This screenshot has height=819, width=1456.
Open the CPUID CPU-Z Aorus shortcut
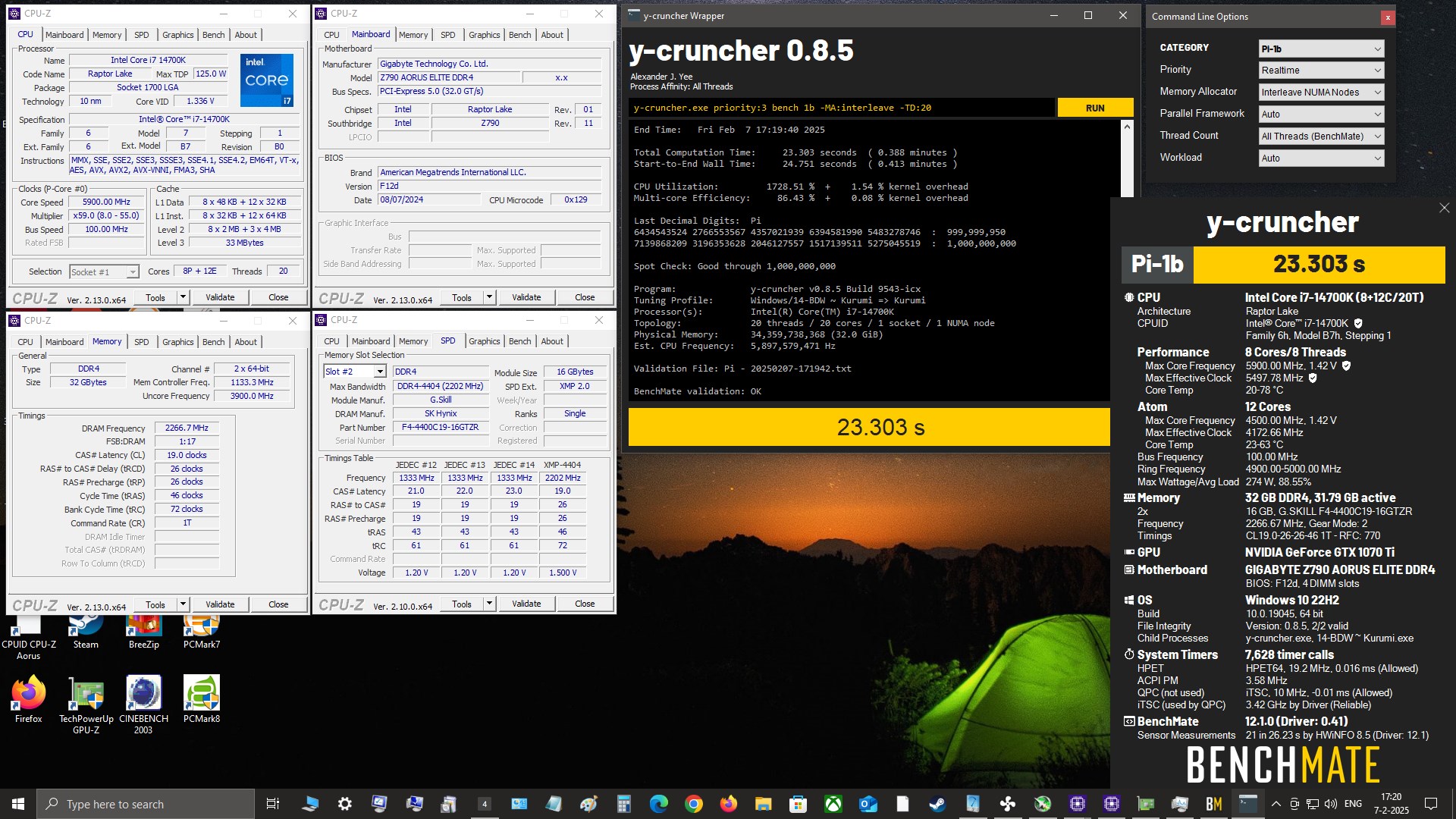(28, 638)
